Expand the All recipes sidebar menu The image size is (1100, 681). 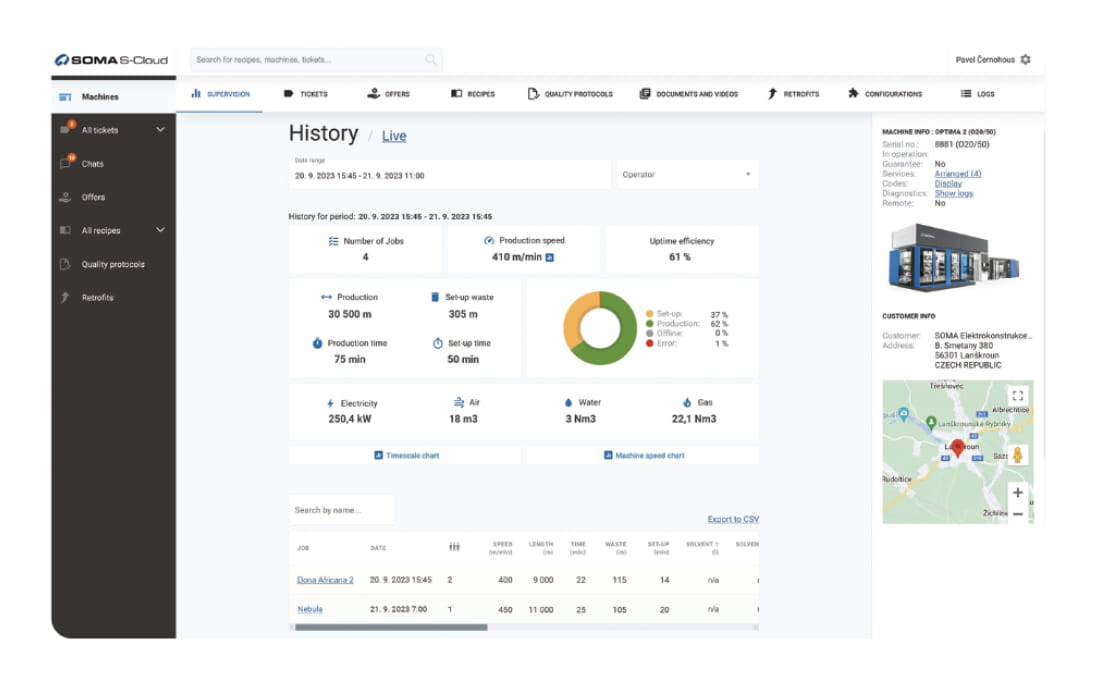[160, 230]
